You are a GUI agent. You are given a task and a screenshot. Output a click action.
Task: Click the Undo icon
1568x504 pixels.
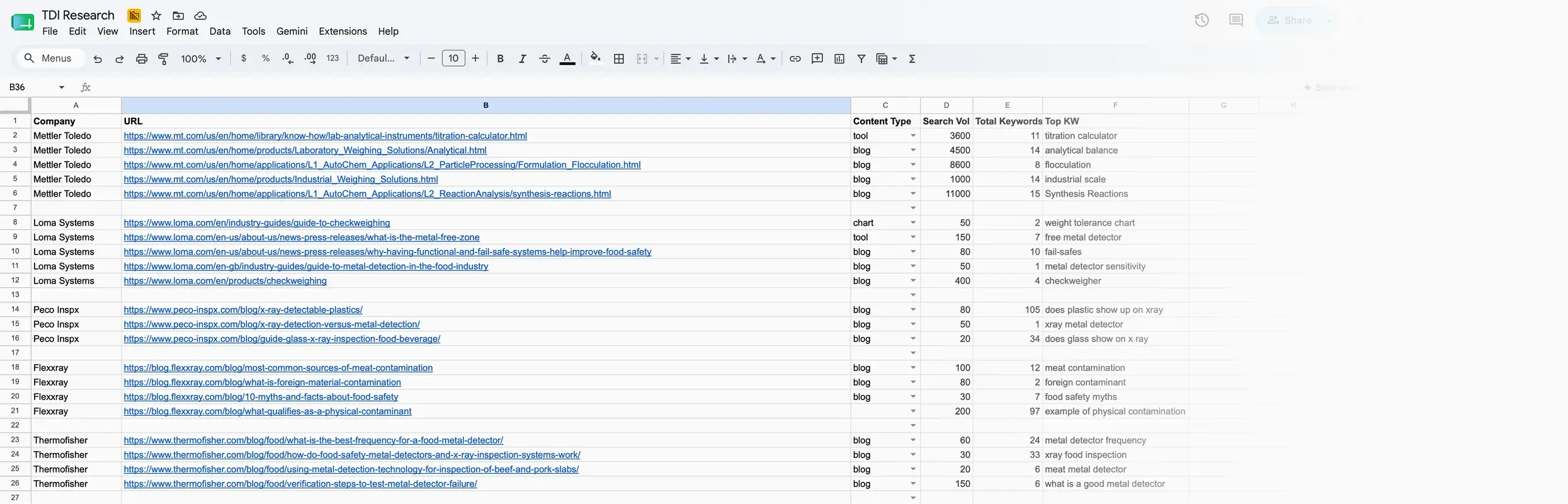98,59
